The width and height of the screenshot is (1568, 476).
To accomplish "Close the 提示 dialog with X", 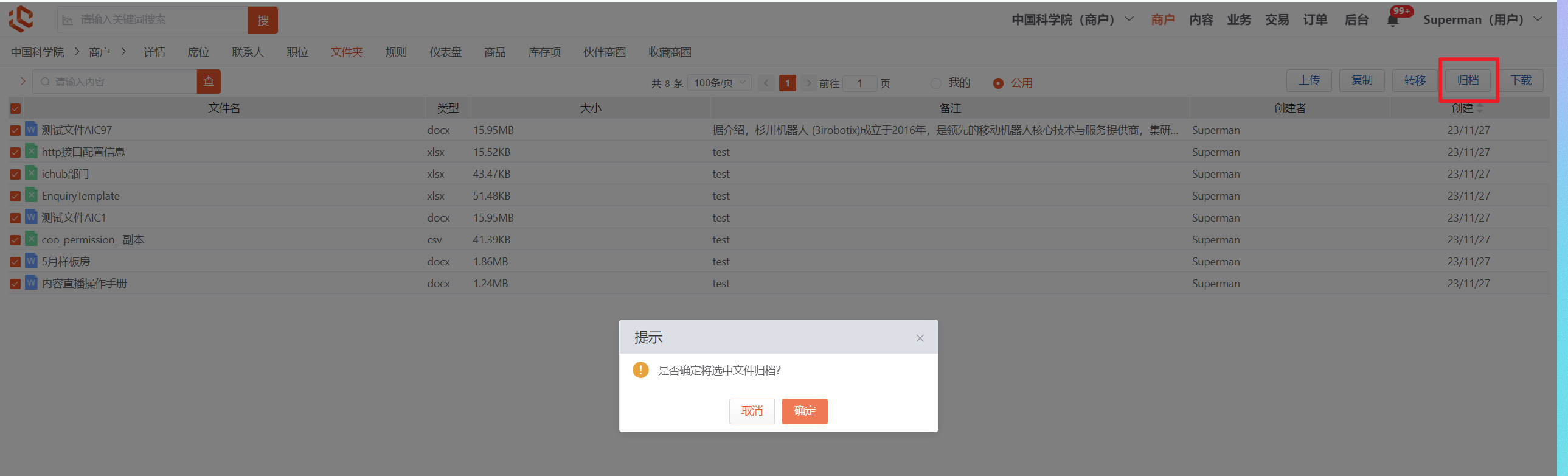I will [920, 338].
